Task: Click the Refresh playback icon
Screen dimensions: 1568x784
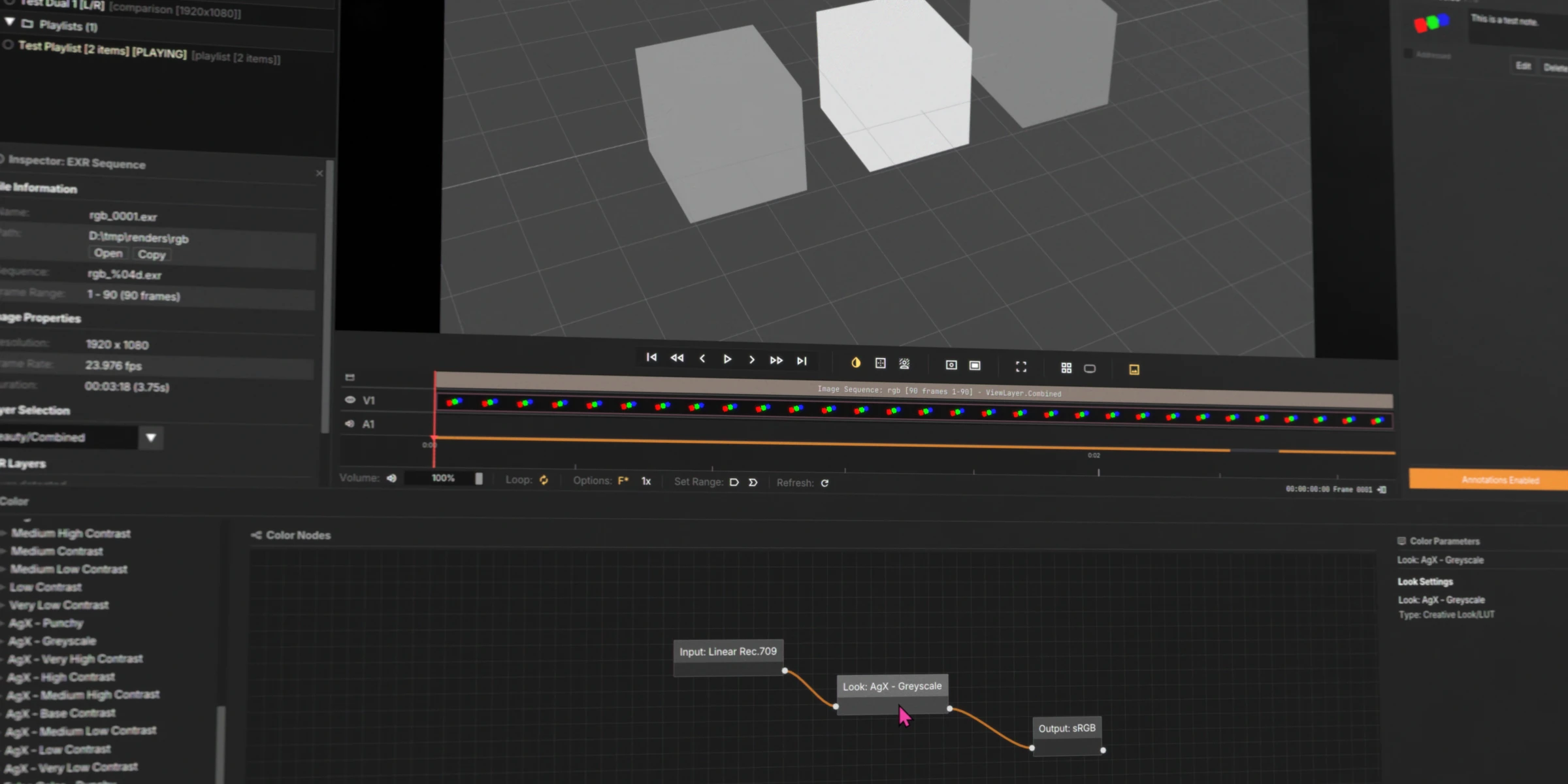Action: coord(825,483)
